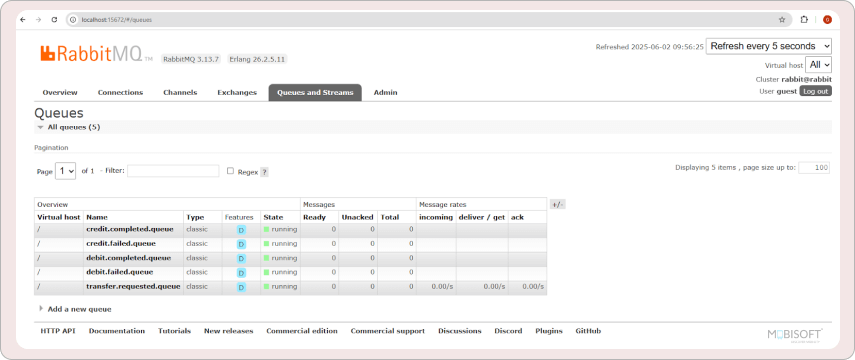Click the Erlang 26.2.5.11 version label
The height and width of the screenshot is (360, 855).
coord(257,59)
